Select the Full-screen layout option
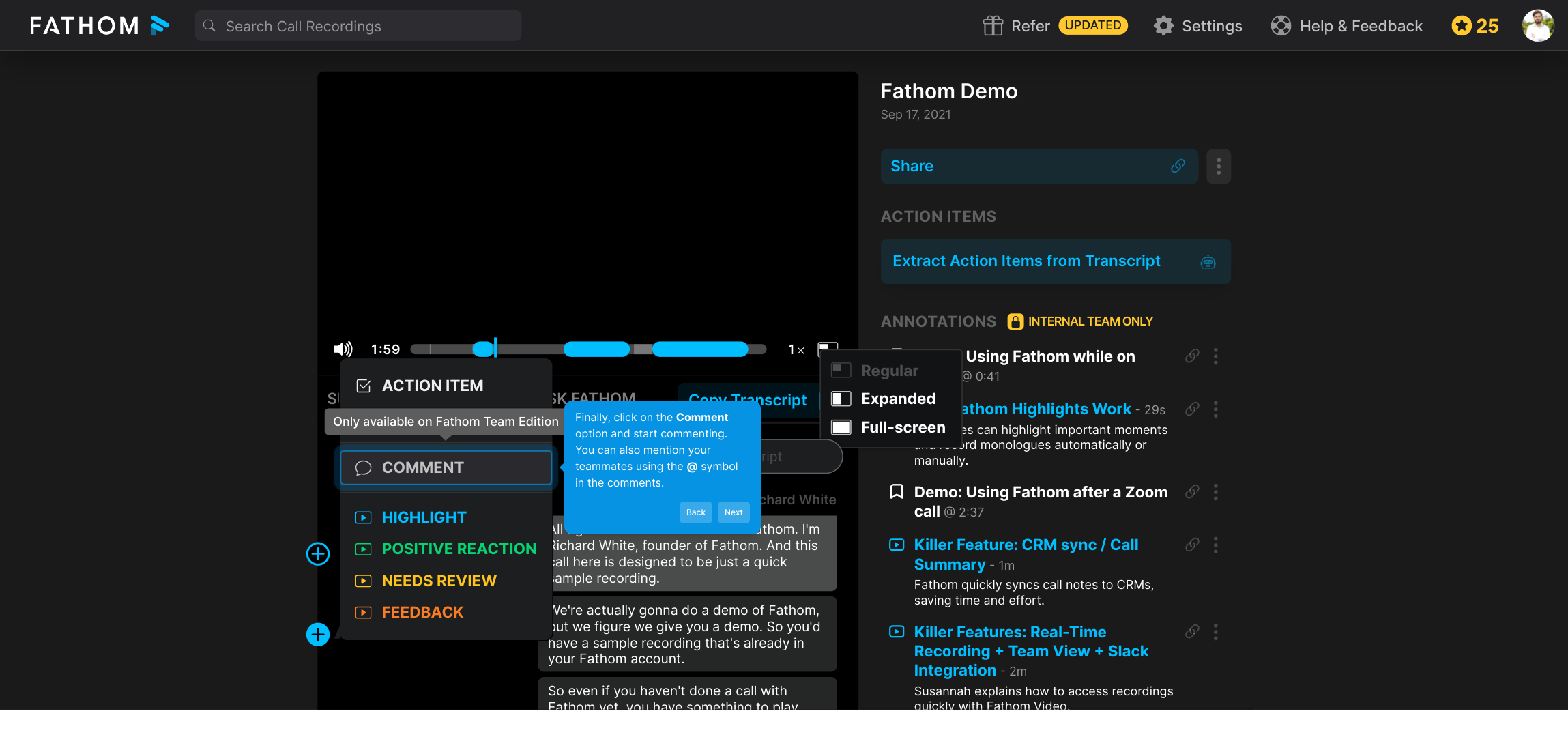 (890, 427)
